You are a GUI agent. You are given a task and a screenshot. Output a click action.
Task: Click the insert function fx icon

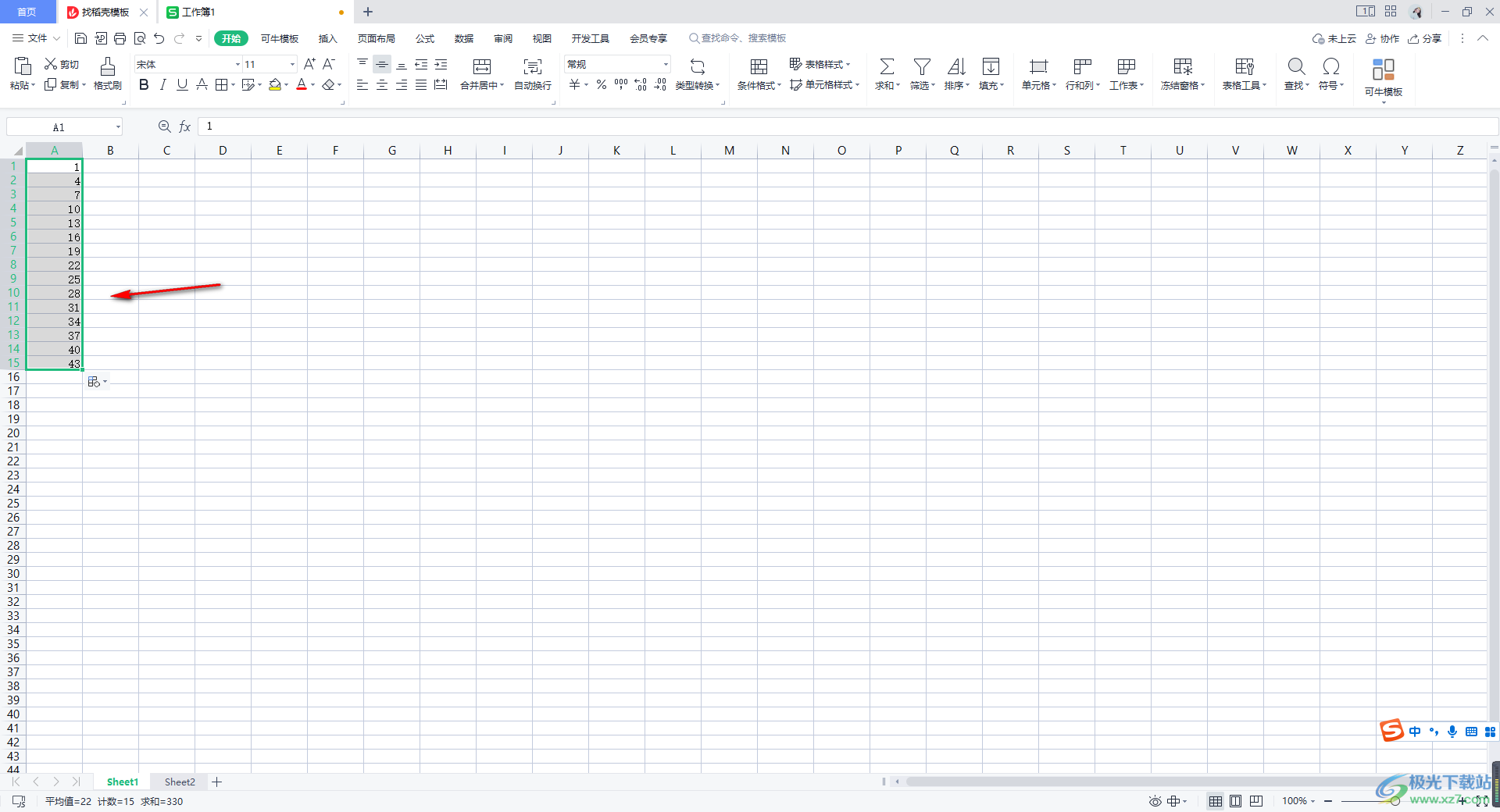pos(185,126)
